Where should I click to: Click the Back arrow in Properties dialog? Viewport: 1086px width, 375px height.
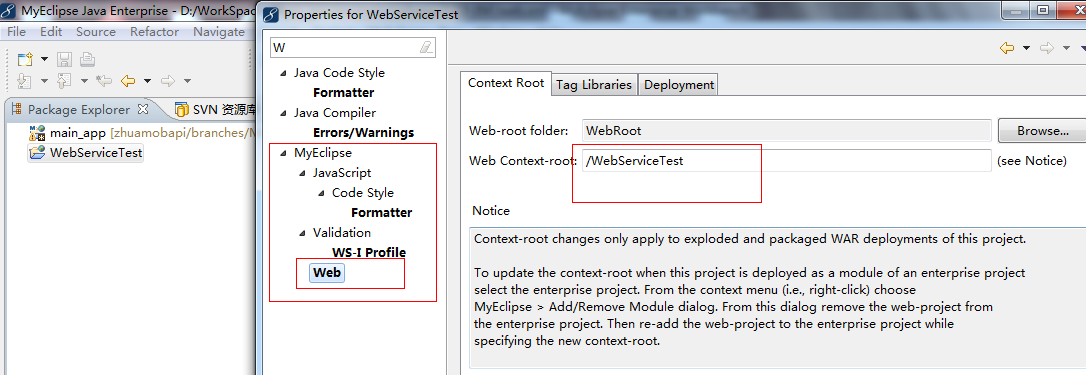[x=1006, y=48]
